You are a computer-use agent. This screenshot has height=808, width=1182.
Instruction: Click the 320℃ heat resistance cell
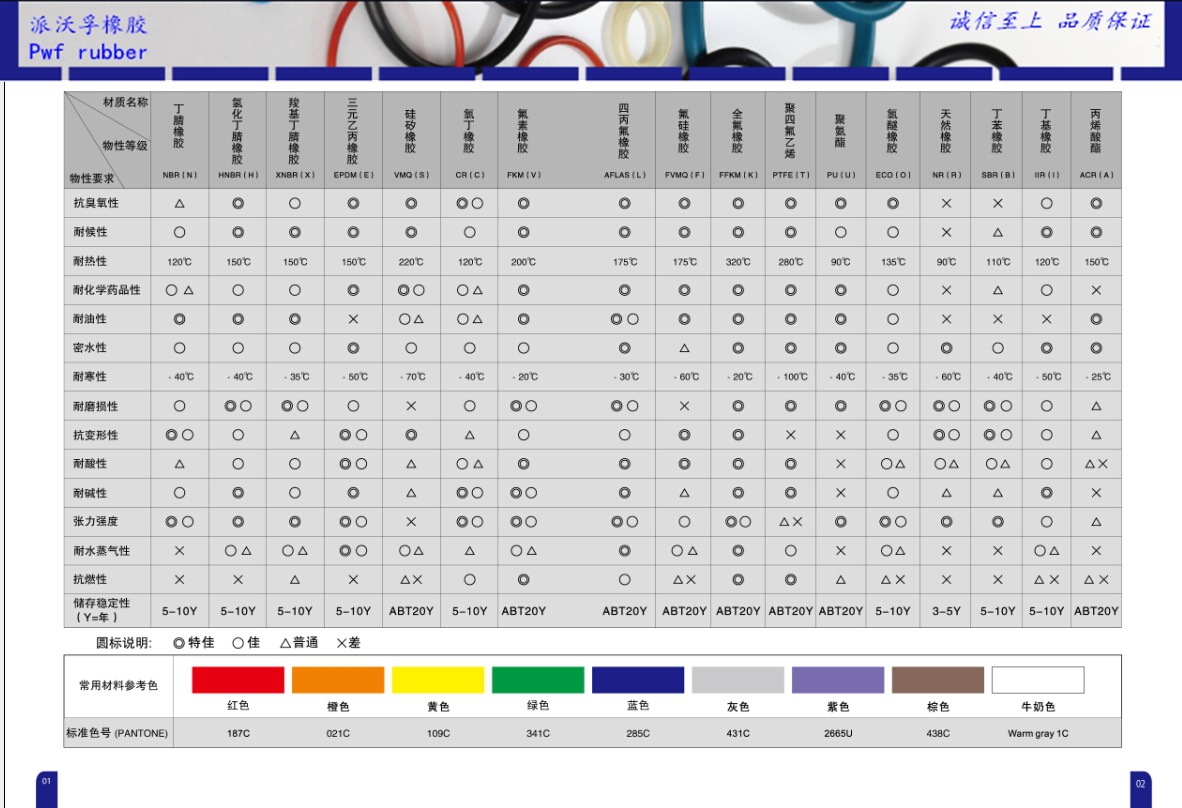coord(738,262)
